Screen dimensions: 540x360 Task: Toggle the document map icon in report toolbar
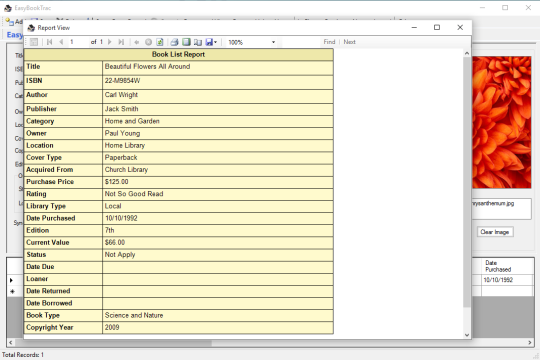click(34, 42)
